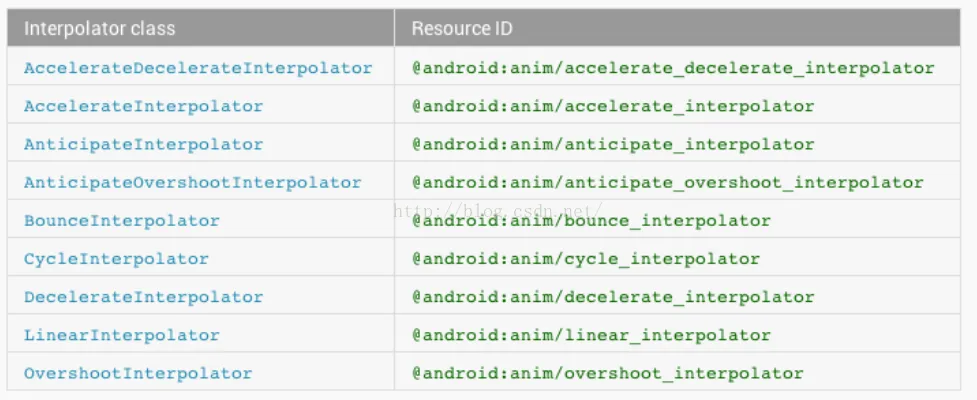977x400 pixels.
Task: Select the bounce_interpolator resource ID text
Action: click(591, 221)
